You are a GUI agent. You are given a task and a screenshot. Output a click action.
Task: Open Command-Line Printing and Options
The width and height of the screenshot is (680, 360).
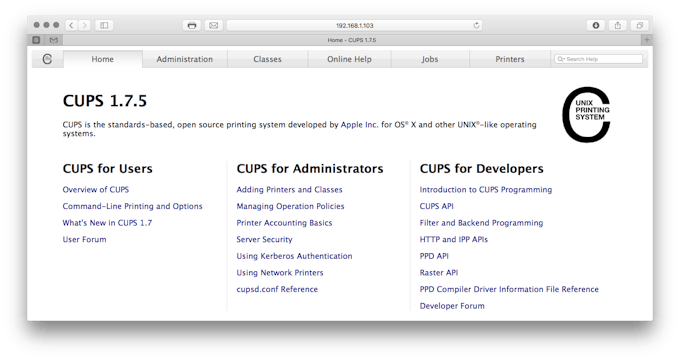pyautogui.click(x=132, y=206)
